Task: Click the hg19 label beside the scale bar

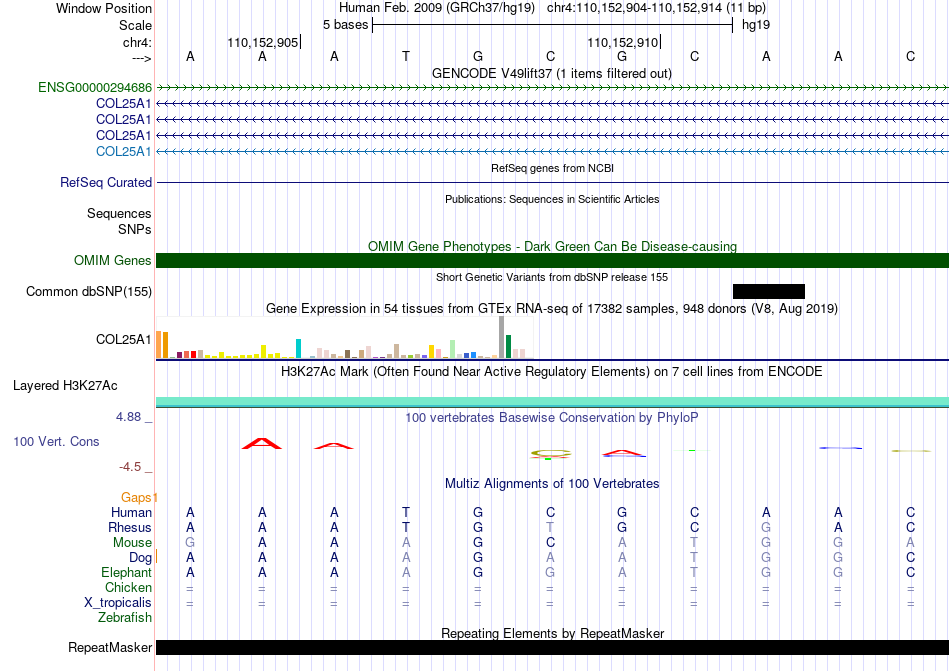Action: pos(756,25)
